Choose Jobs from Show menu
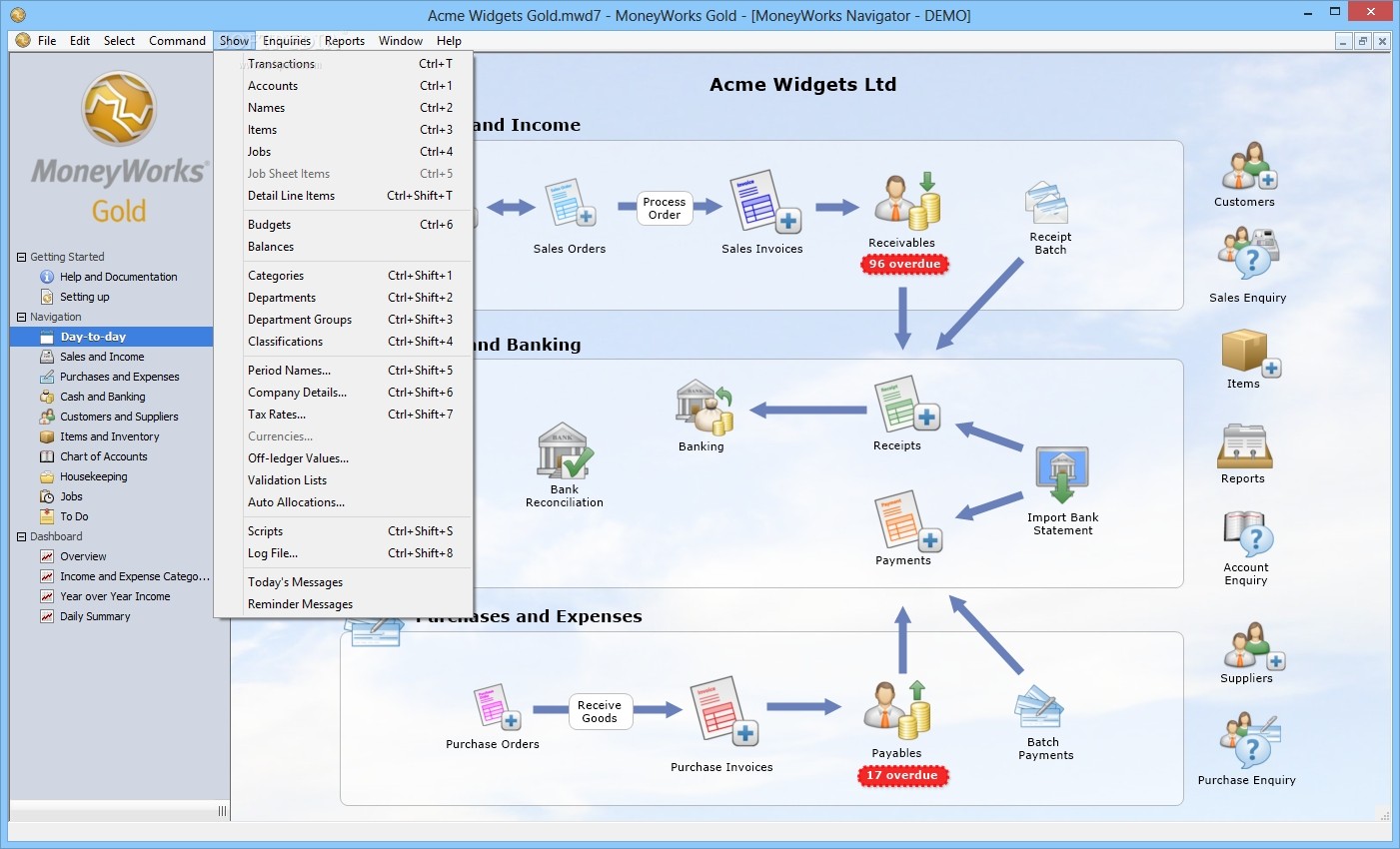1400x849 pixels. coord(344,152)
